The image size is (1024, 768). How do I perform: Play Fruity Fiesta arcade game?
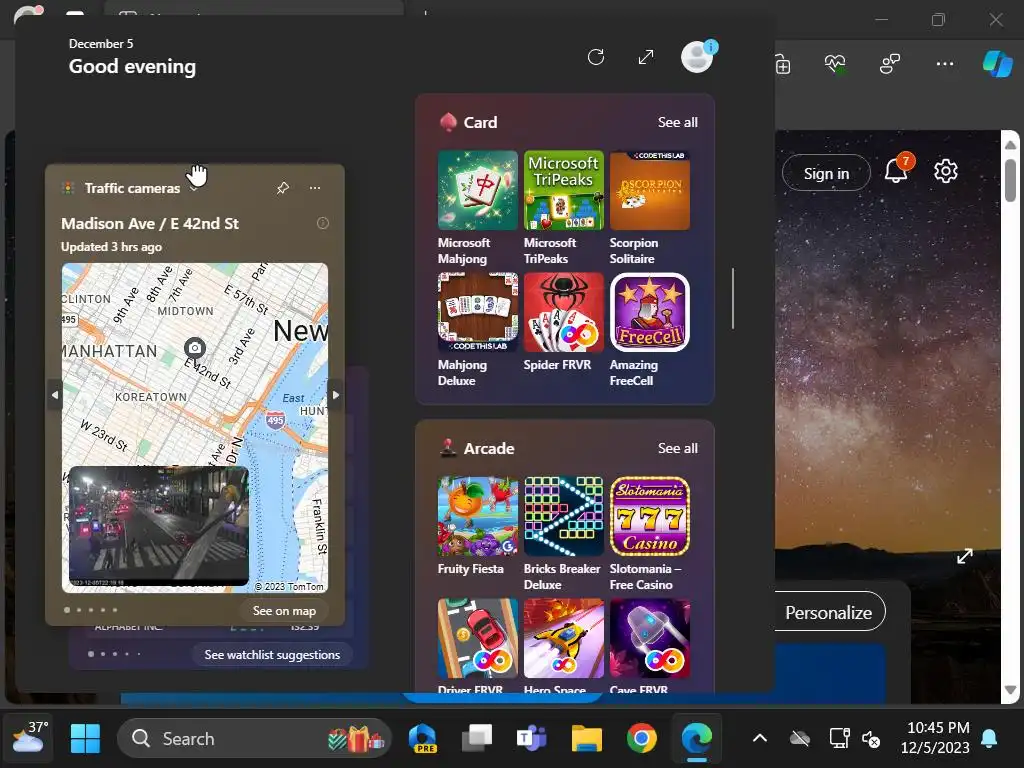(x=477, y=517)
